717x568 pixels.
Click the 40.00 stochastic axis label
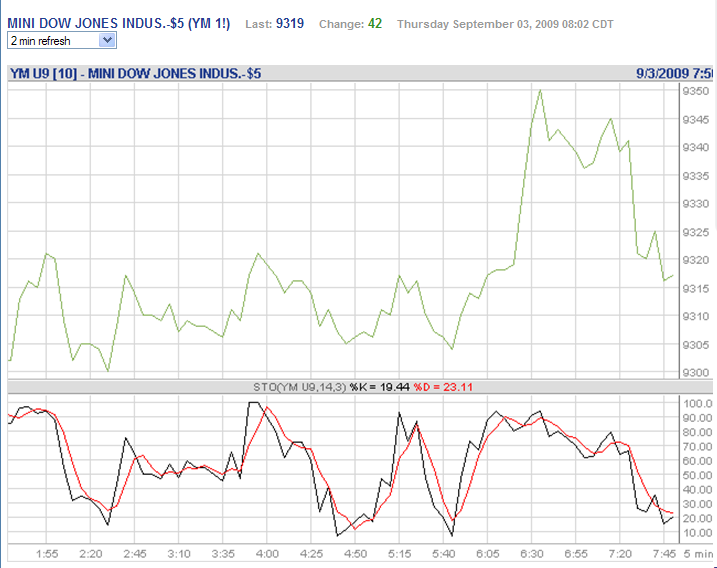point(697,490)
